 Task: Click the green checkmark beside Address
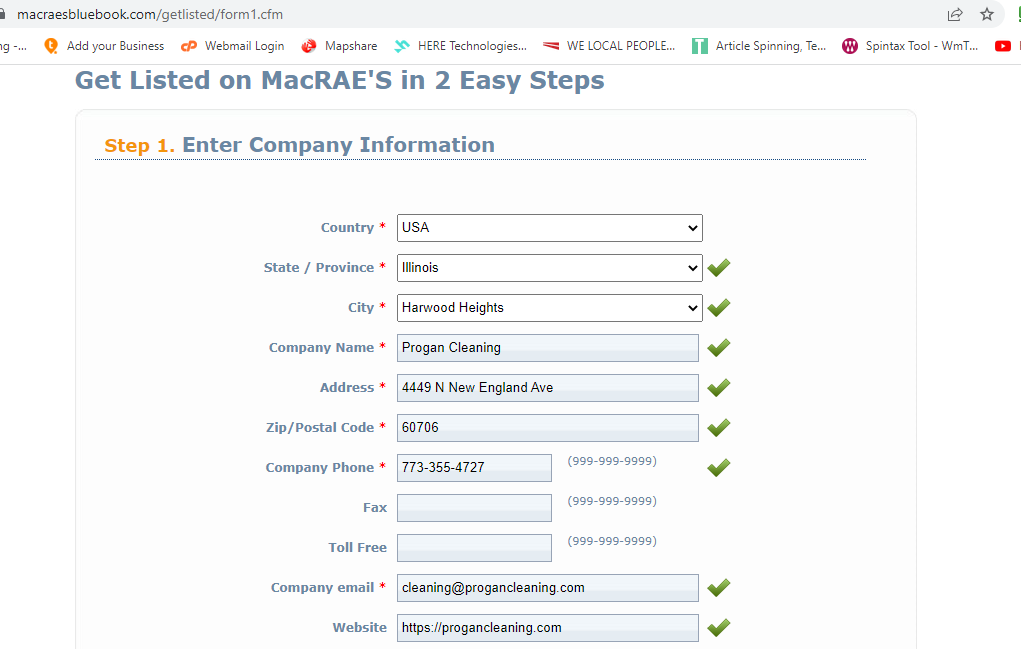tap(719, 388)
